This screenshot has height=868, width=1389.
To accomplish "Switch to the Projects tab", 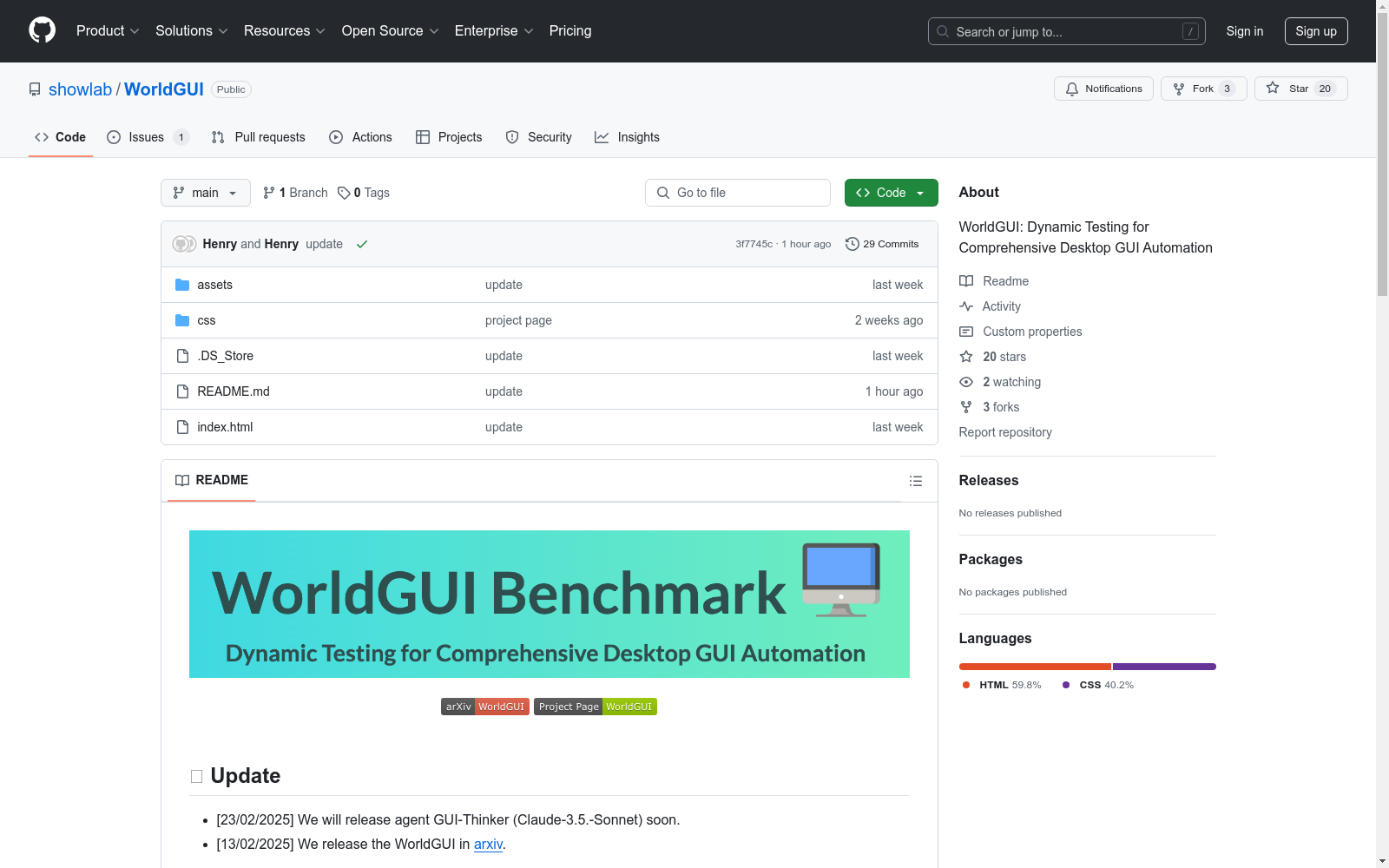I will 449,137.
